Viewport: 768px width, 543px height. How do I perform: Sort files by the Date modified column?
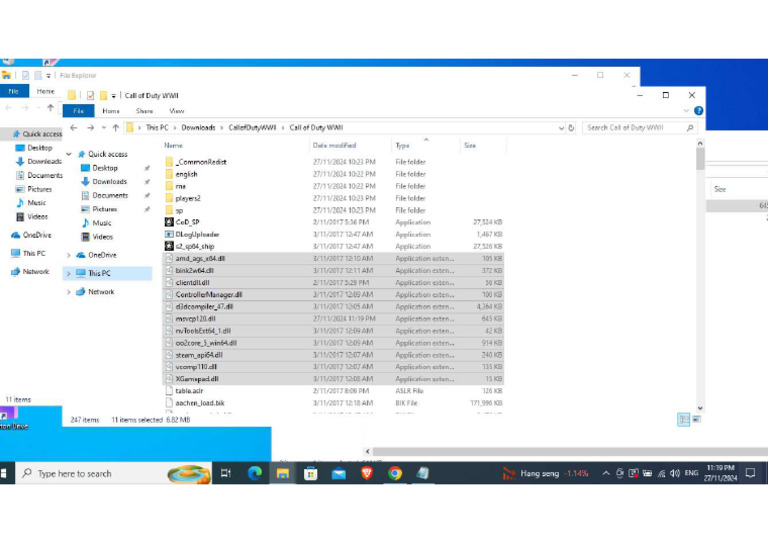pyautogui.click(x=334, y=146)
